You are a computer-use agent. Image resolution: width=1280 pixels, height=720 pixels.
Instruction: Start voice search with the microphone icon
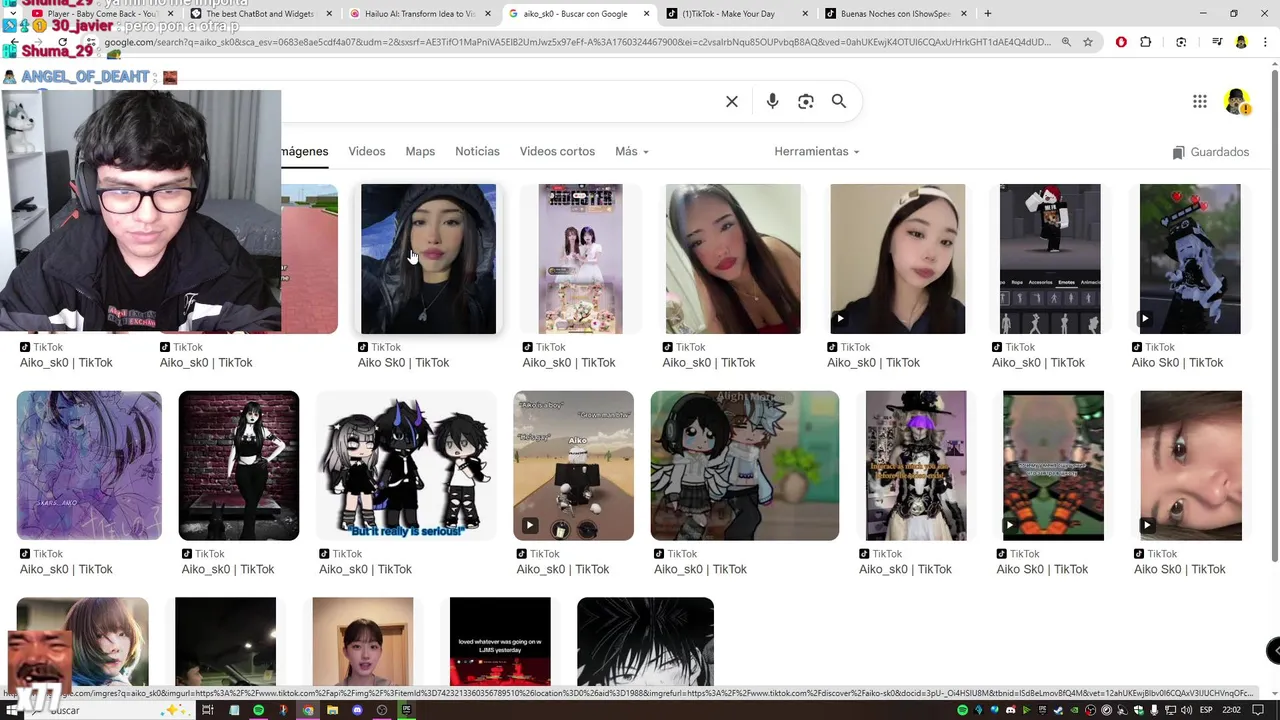click(772, 101)
